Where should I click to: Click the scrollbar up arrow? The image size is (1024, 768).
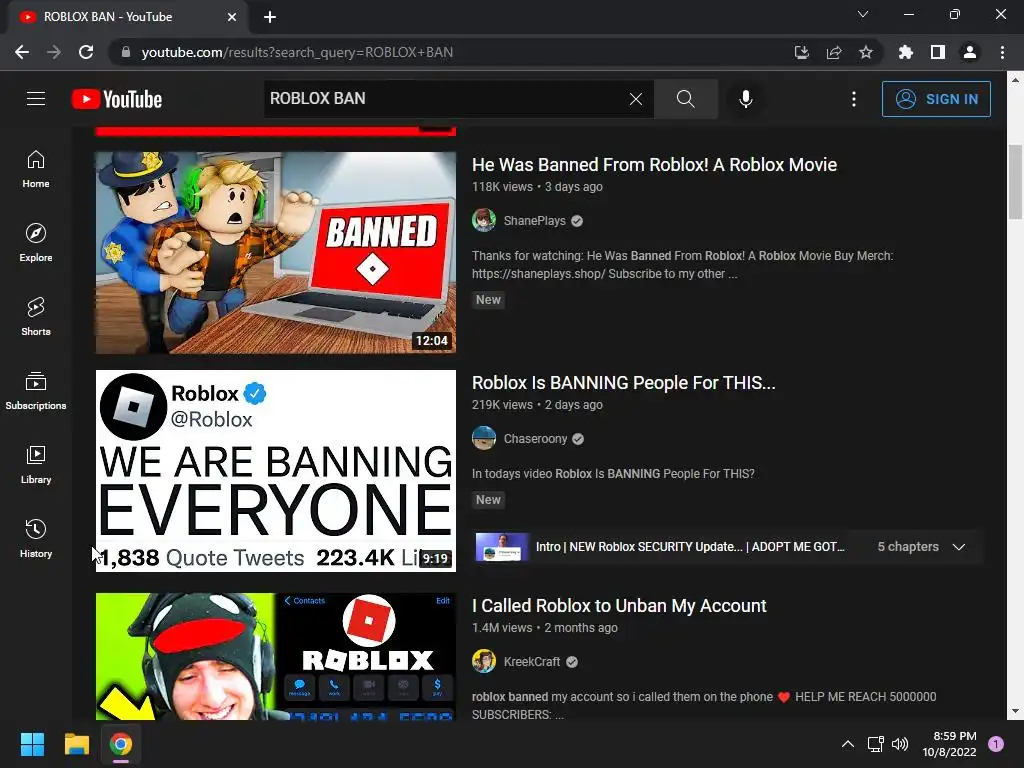(x=1015, y=80)
